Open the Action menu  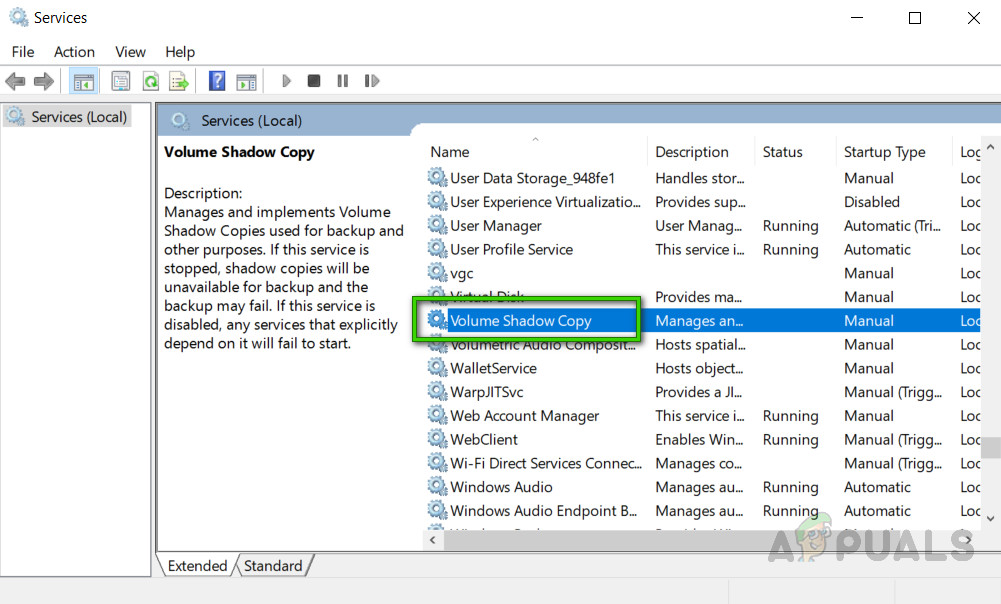pos(74,52)
